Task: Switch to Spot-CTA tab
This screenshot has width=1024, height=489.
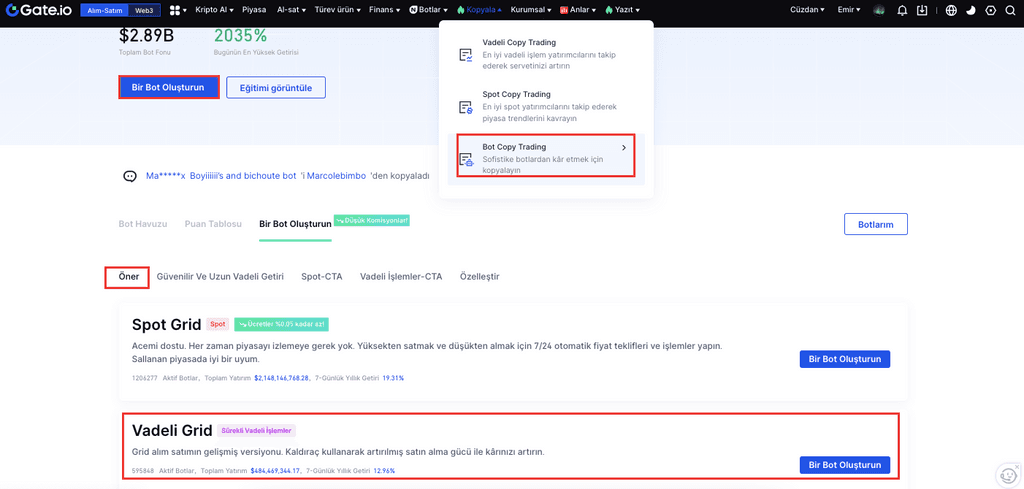Action: tap(321, 276)
